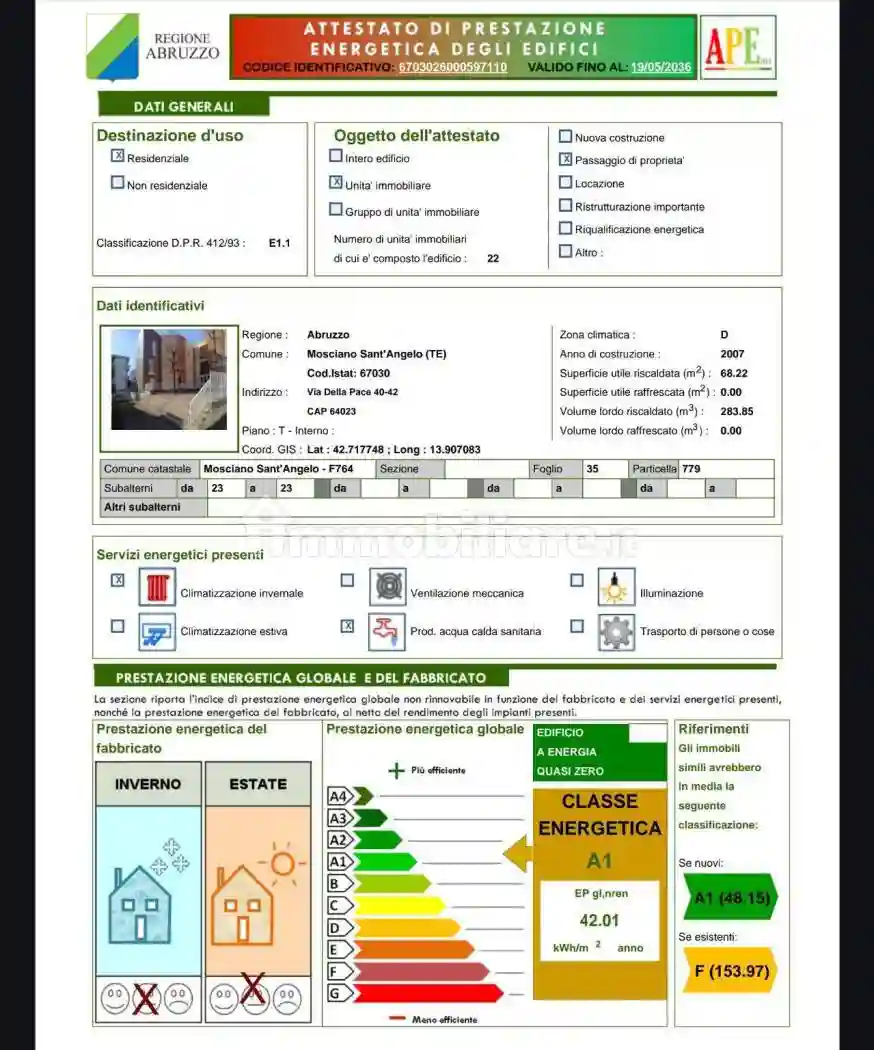Click the winter house snowflake icon
874x1050 pixels.
point(149,891)
